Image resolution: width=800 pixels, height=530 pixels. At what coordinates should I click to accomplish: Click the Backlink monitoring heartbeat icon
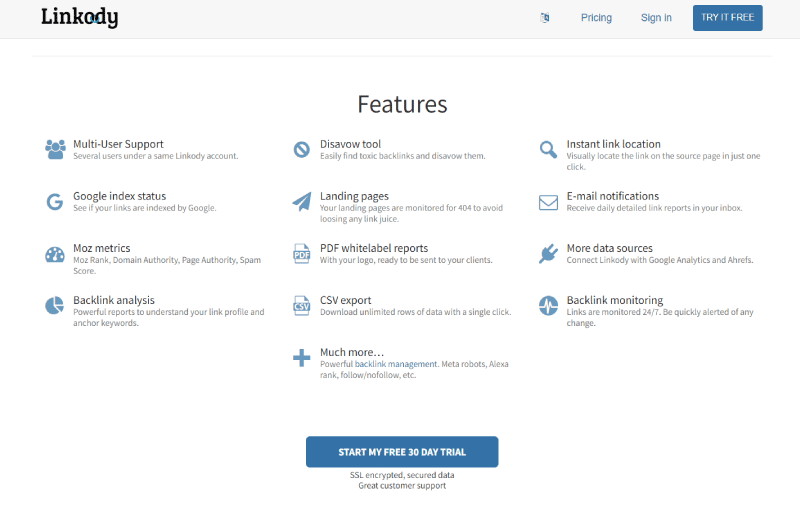548,306
